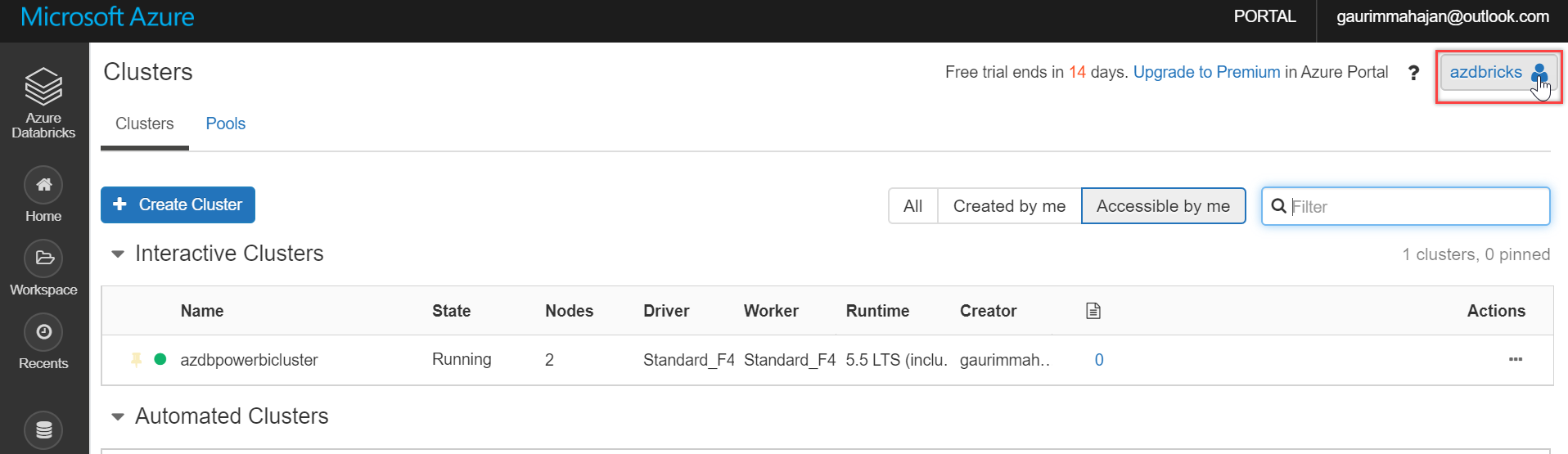Collapse the Automated Clusters section
Viewport: 1568px width, 454px height.
(x=118, y=417)
